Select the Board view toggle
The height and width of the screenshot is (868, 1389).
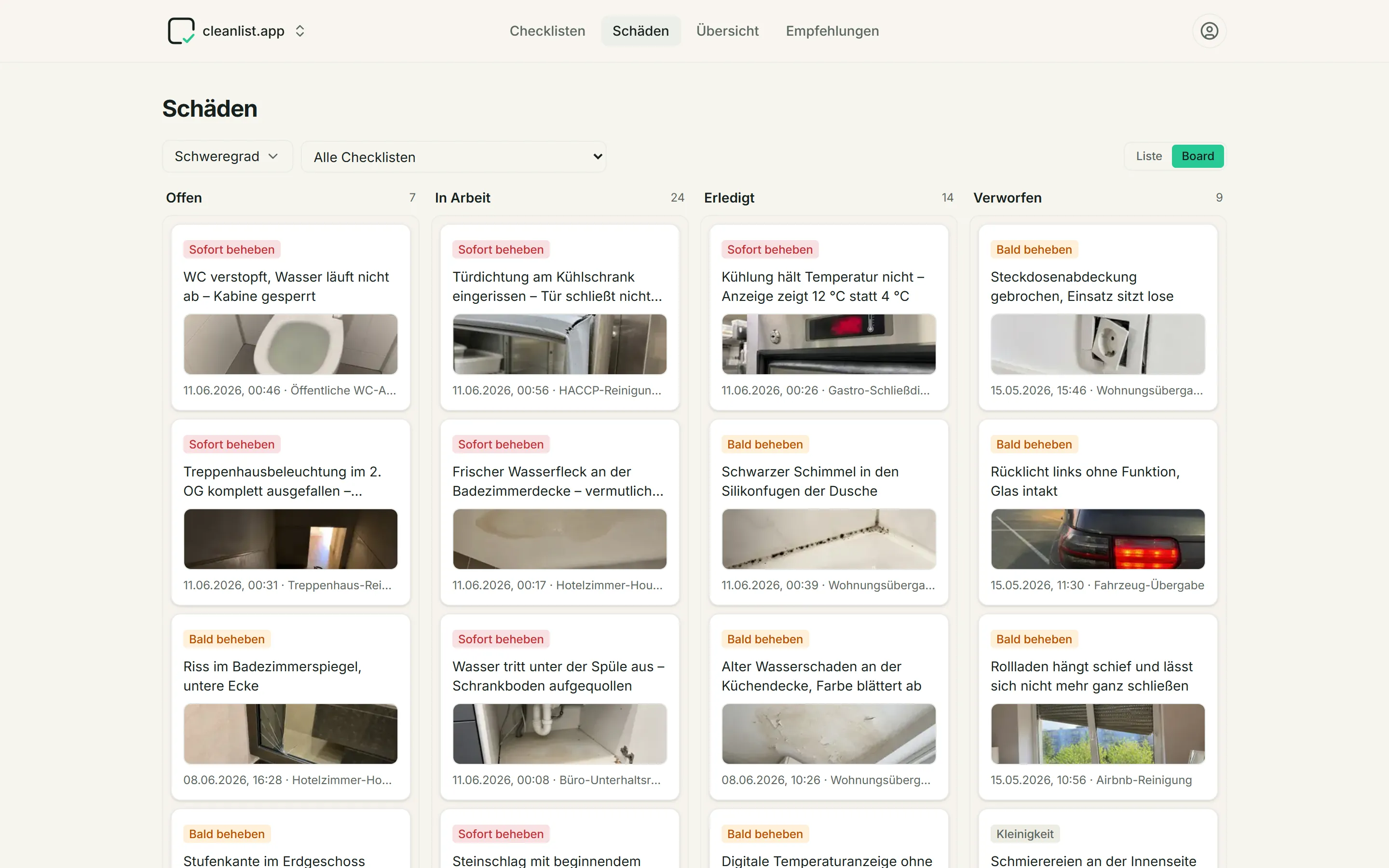coord(1198,156)
